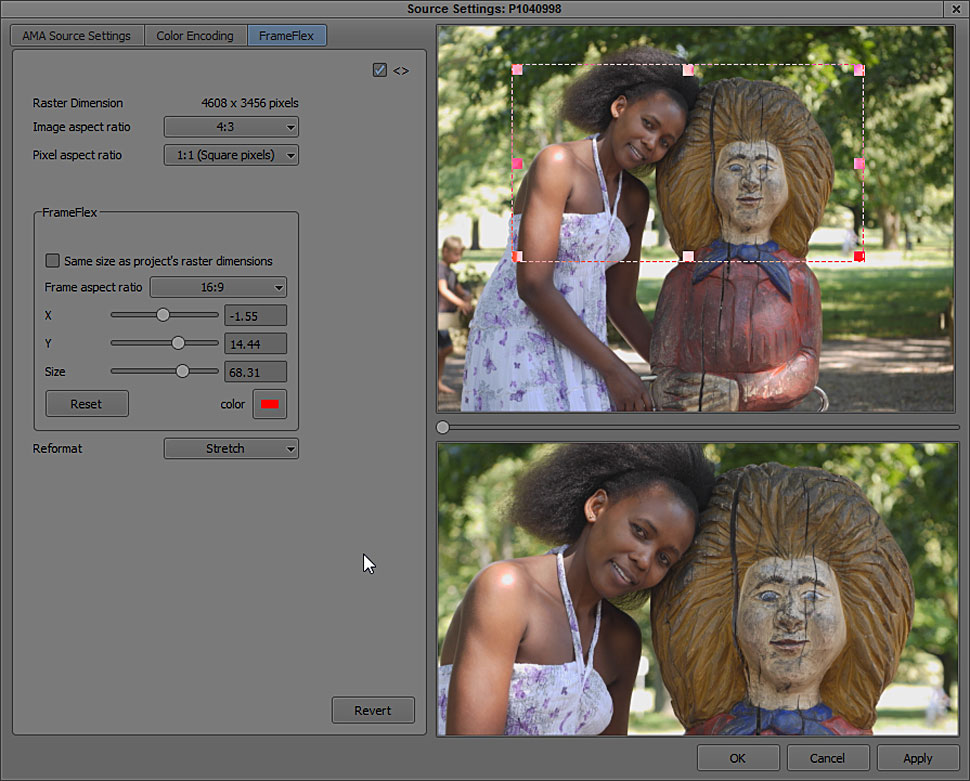Click the Size value input field

click(255, 372)
